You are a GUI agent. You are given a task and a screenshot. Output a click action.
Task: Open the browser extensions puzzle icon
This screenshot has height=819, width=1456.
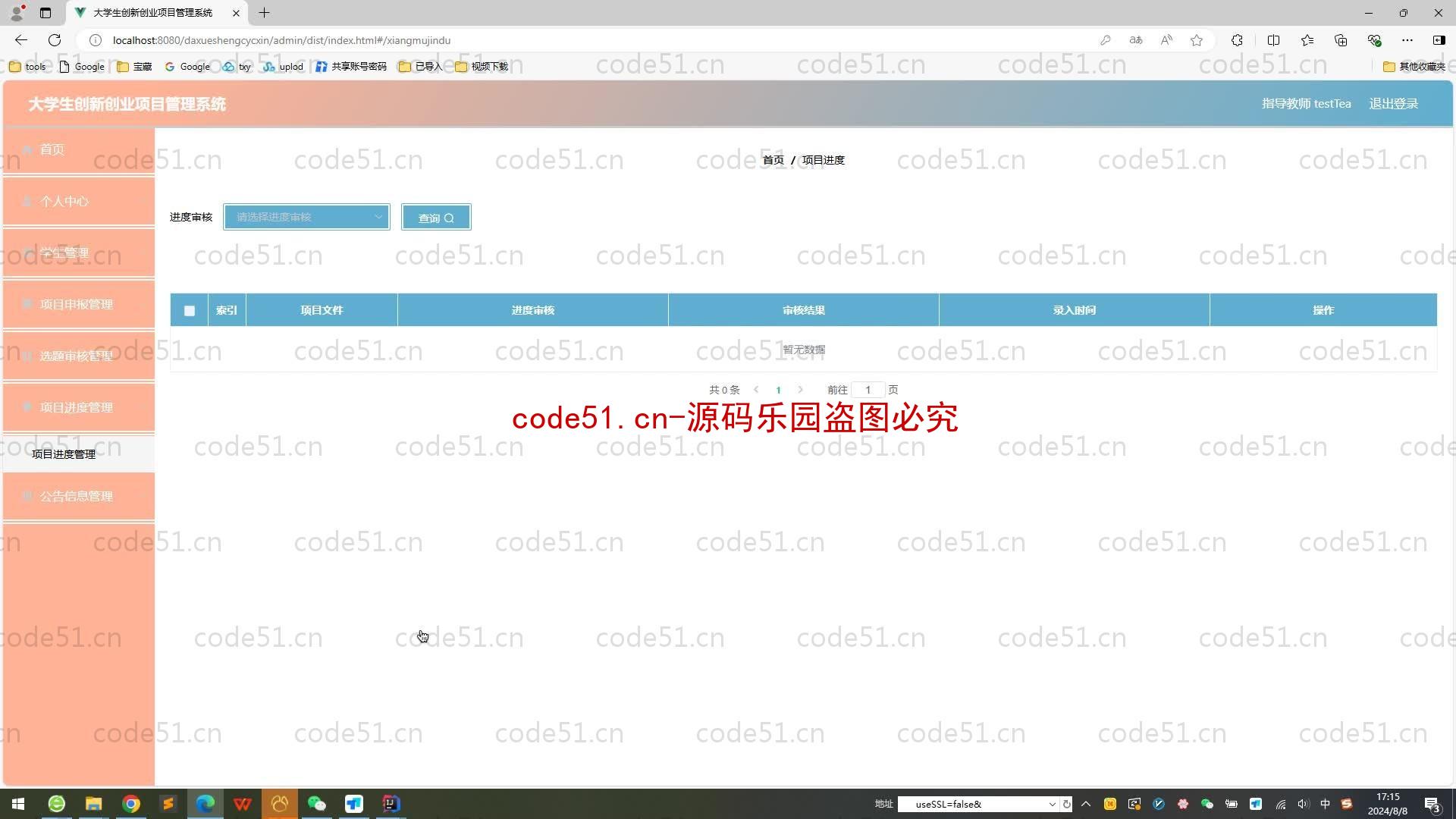pos(1237,40)
